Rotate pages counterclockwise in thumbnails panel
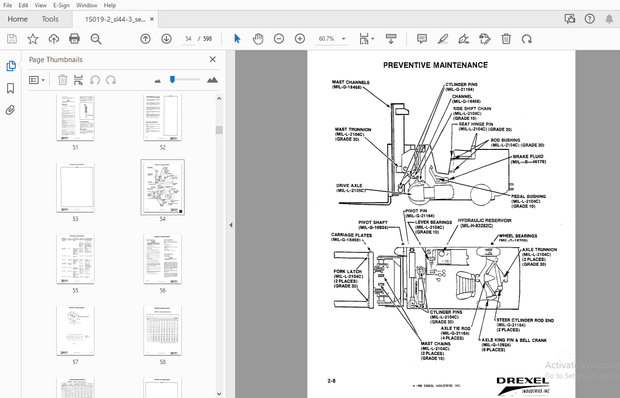 click(x=95, y=80)
